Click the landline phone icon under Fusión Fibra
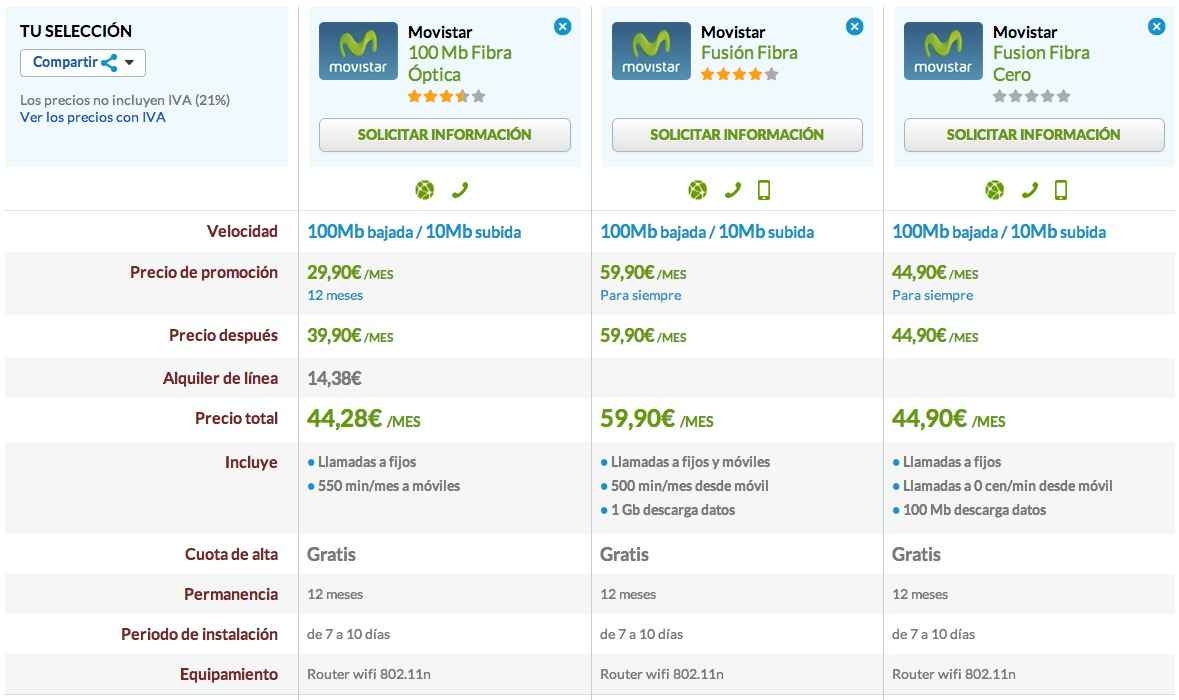 [x=732, y=191]
